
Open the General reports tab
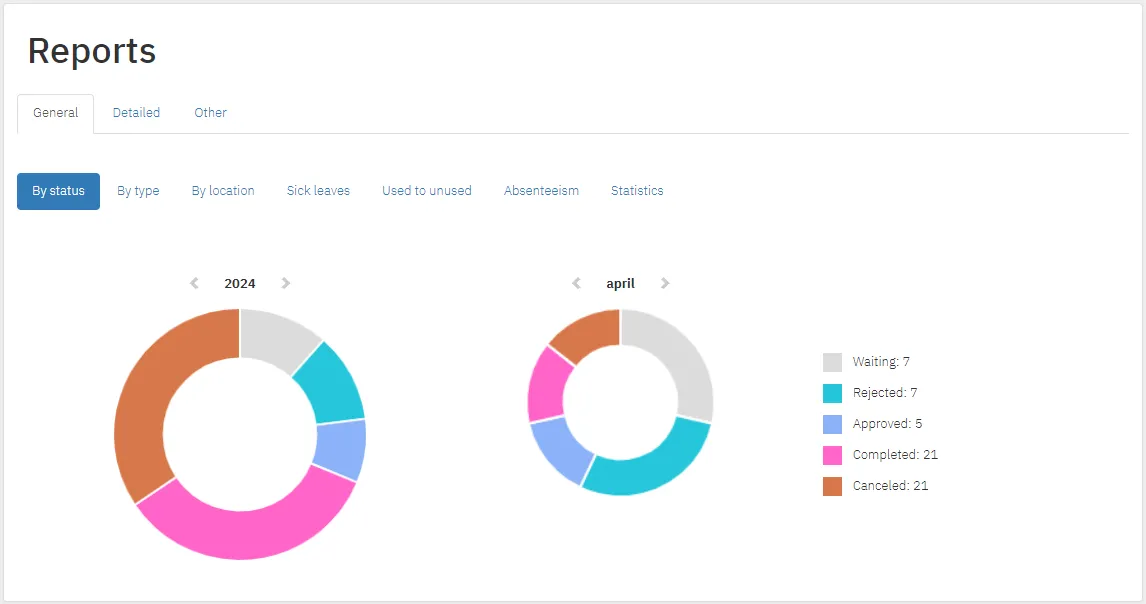56,113
